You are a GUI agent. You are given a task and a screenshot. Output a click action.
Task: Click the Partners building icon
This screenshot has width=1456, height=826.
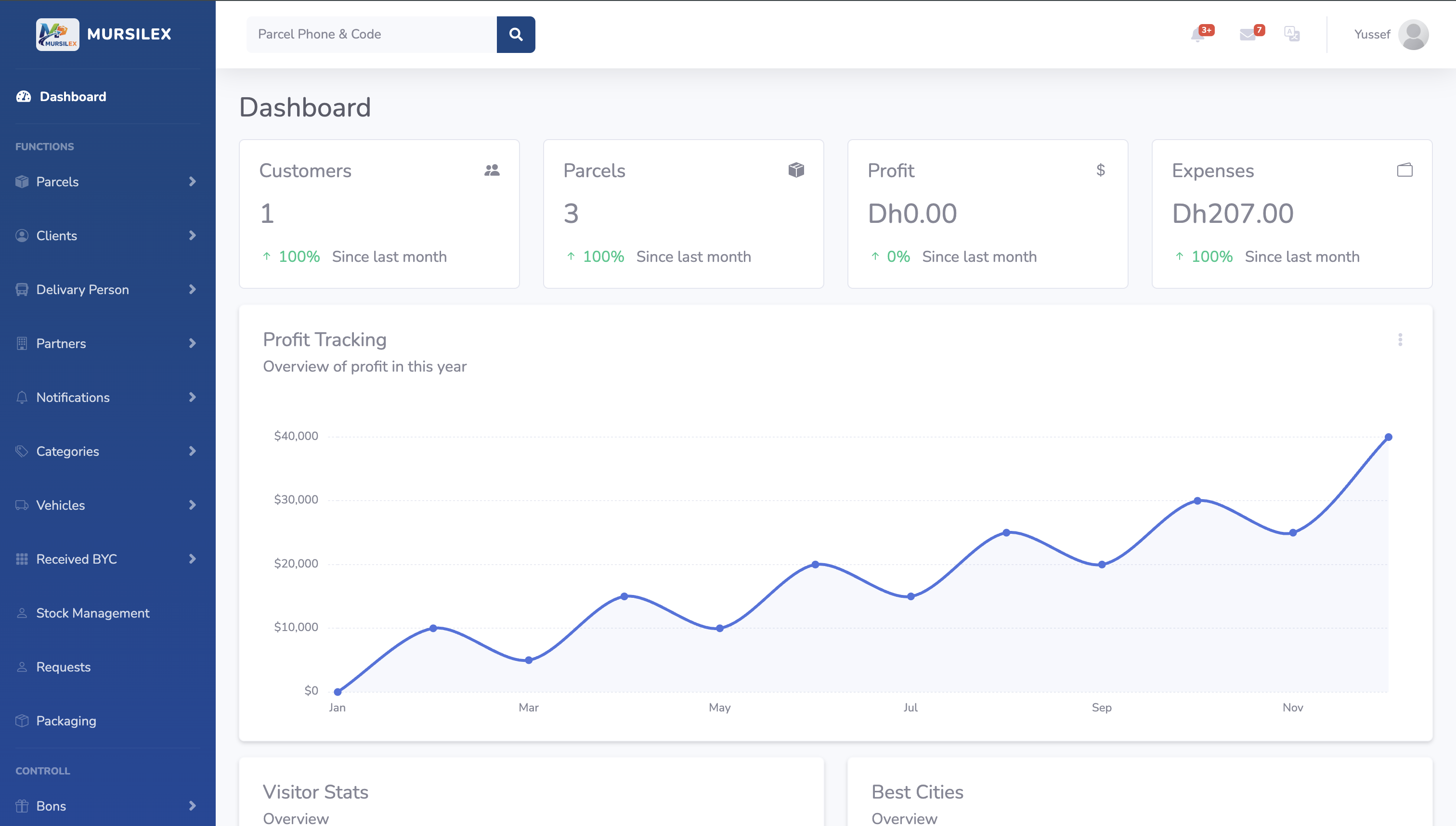pyautogui.click(x=22, y=343)
